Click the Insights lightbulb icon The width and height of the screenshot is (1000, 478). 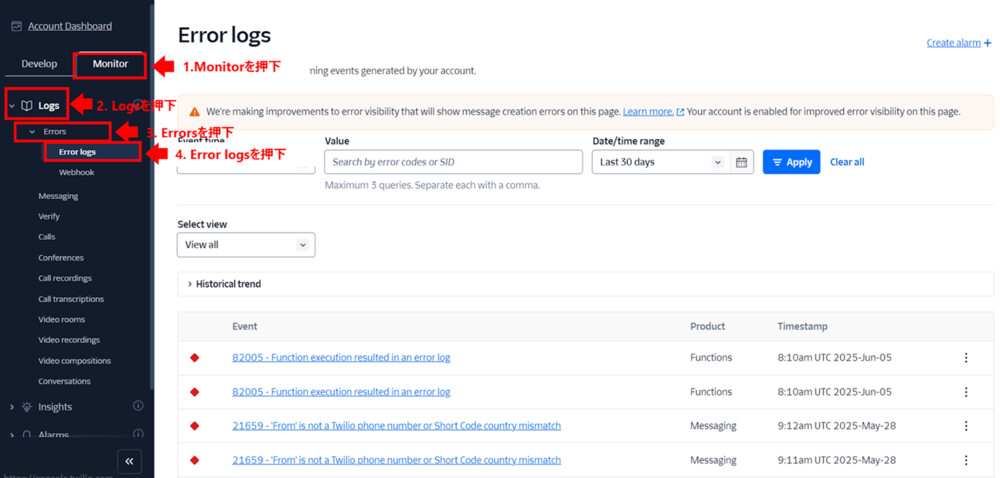[x=27, y=407]
